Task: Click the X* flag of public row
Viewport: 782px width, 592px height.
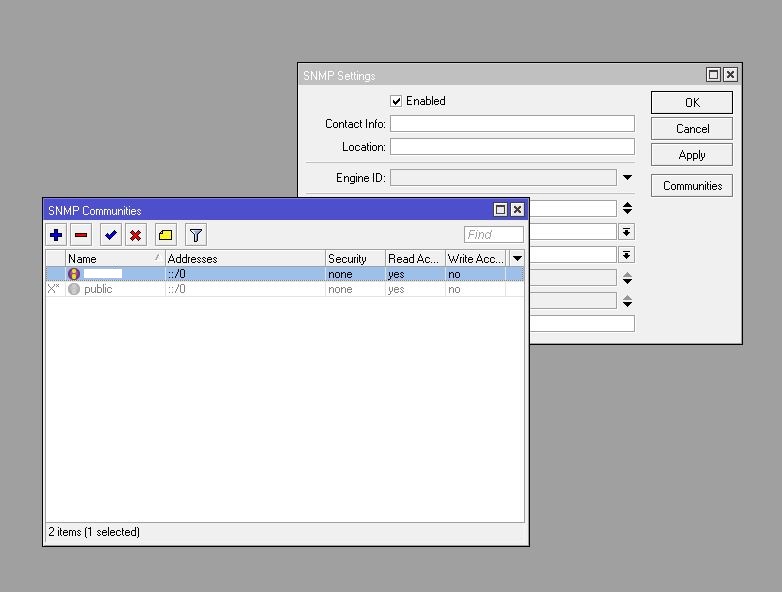Action: [x=54, y=289]
